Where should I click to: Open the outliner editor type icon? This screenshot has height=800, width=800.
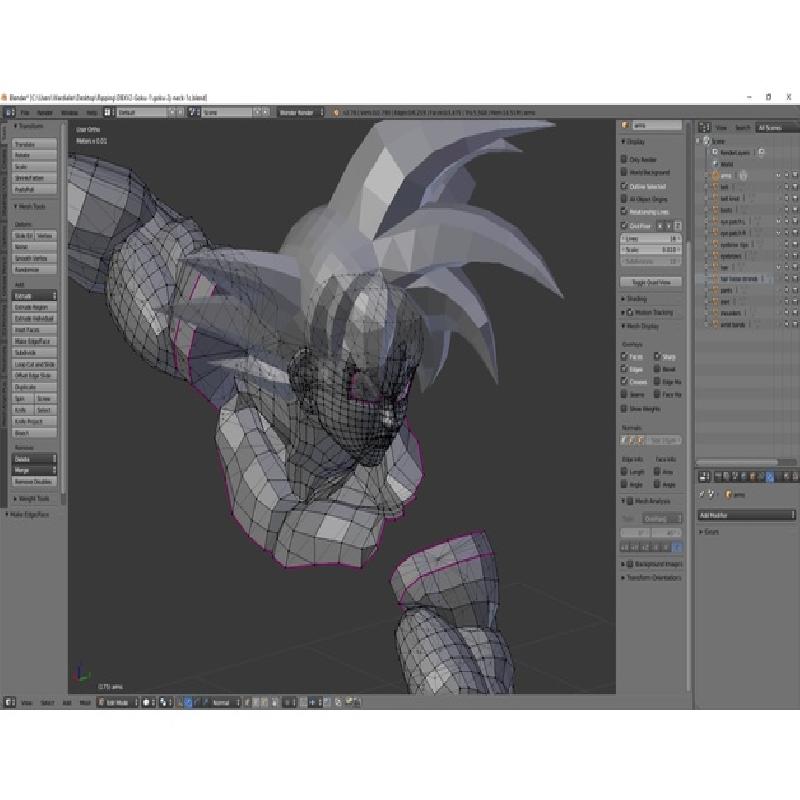coord(704,128)
